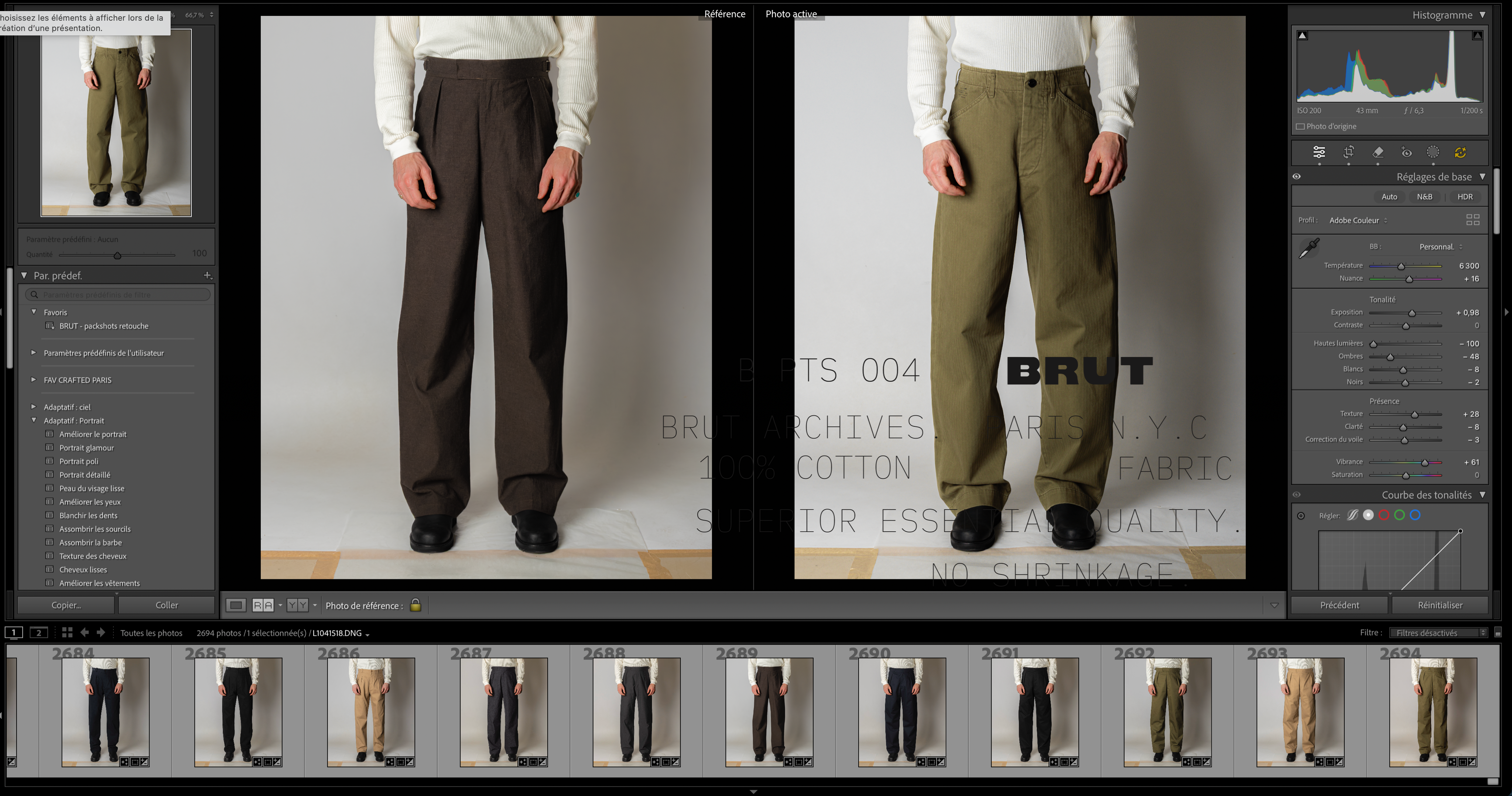Open the circular Masking tool

point(1433,152)
